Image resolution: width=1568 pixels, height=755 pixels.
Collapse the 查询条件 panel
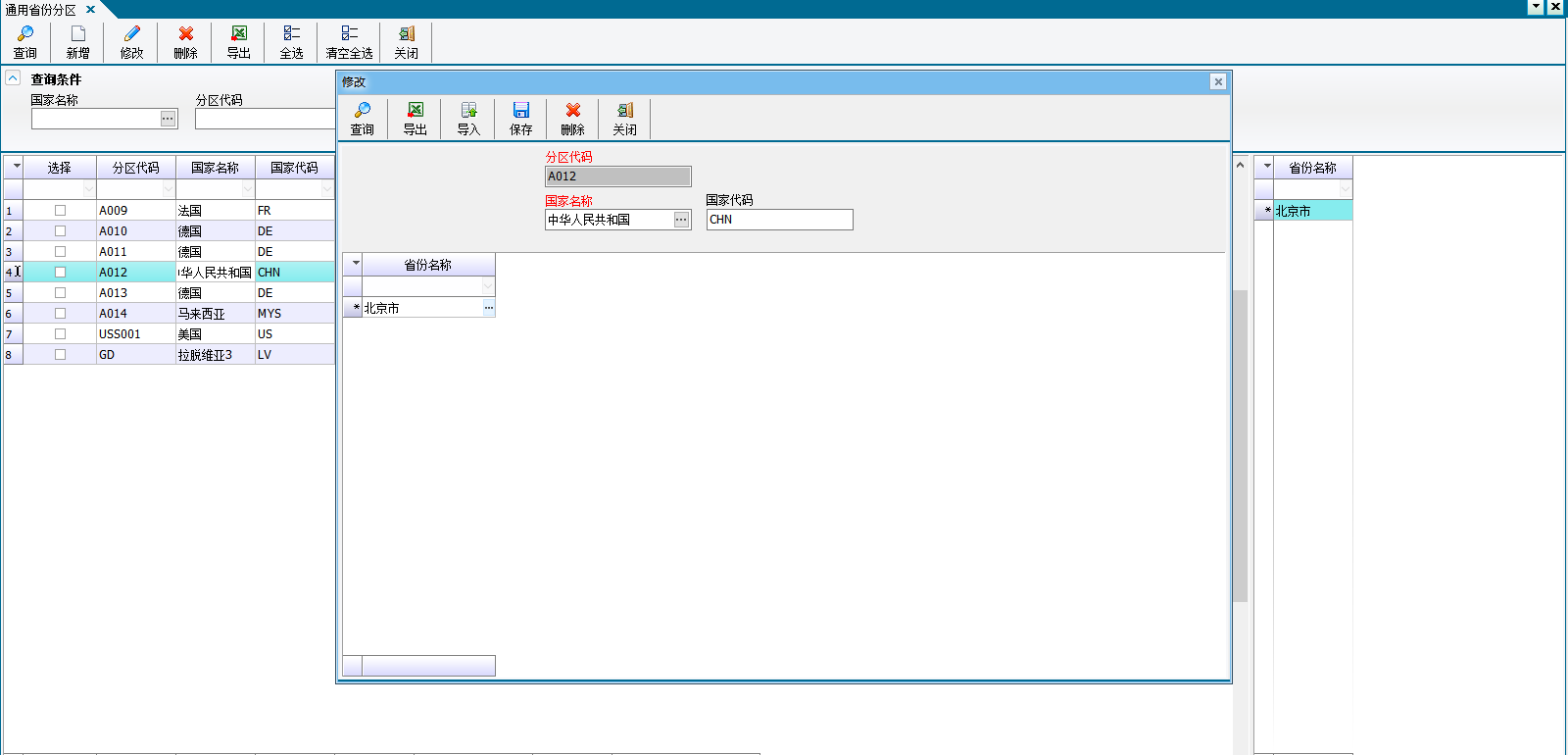pyautogui.click(x=13, y=77)
